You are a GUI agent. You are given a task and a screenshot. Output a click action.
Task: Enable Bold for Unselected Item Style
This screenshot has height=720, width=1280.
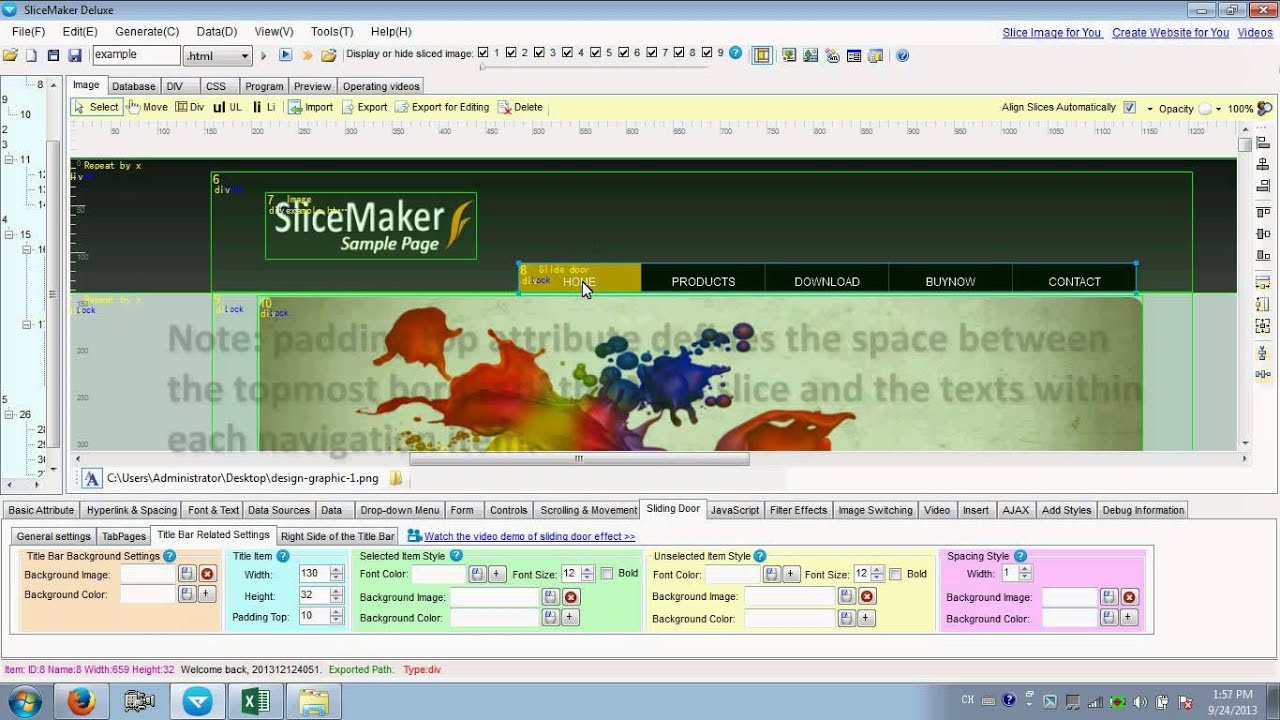[x=895, y=574]
